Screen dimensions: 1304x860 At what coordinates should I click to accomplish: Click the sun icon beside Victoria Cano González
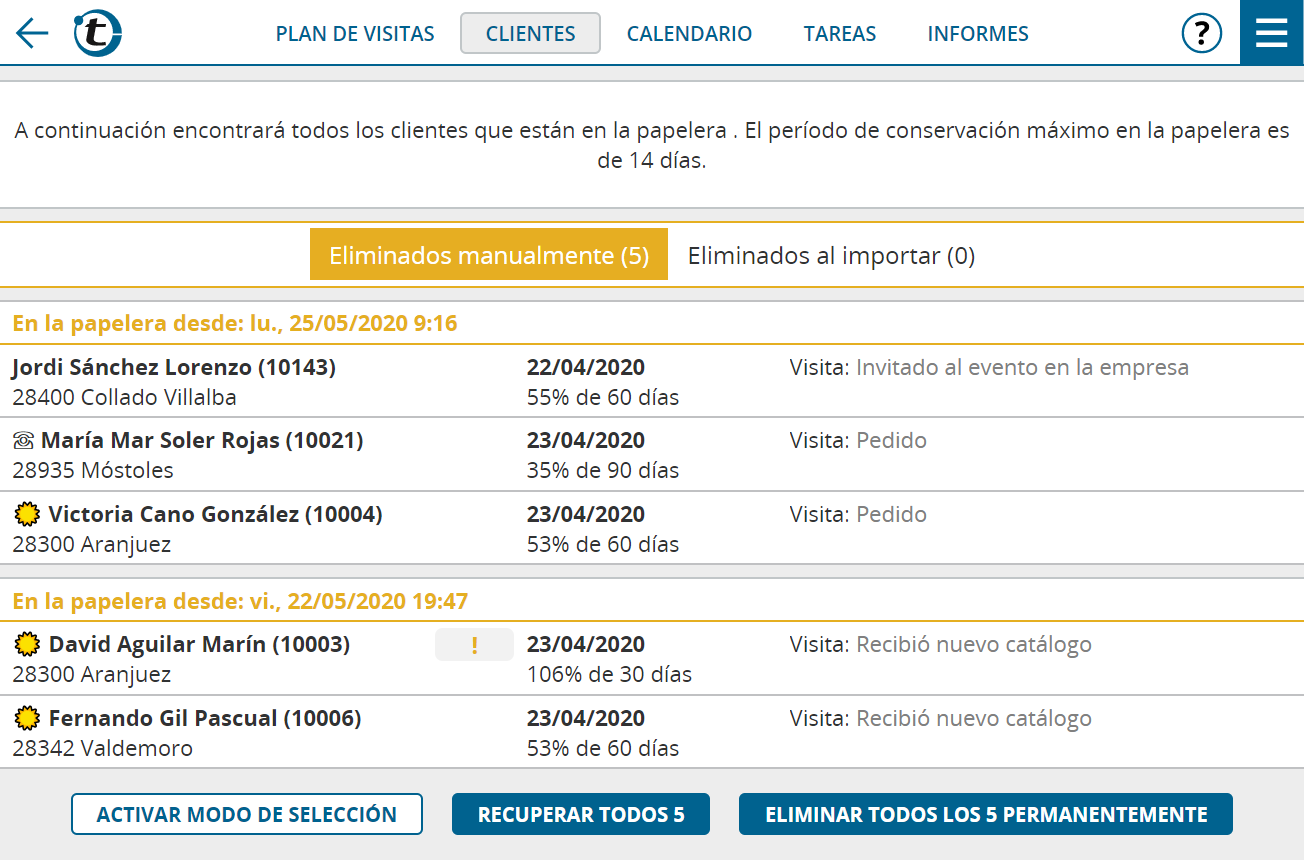coord(27,515)
